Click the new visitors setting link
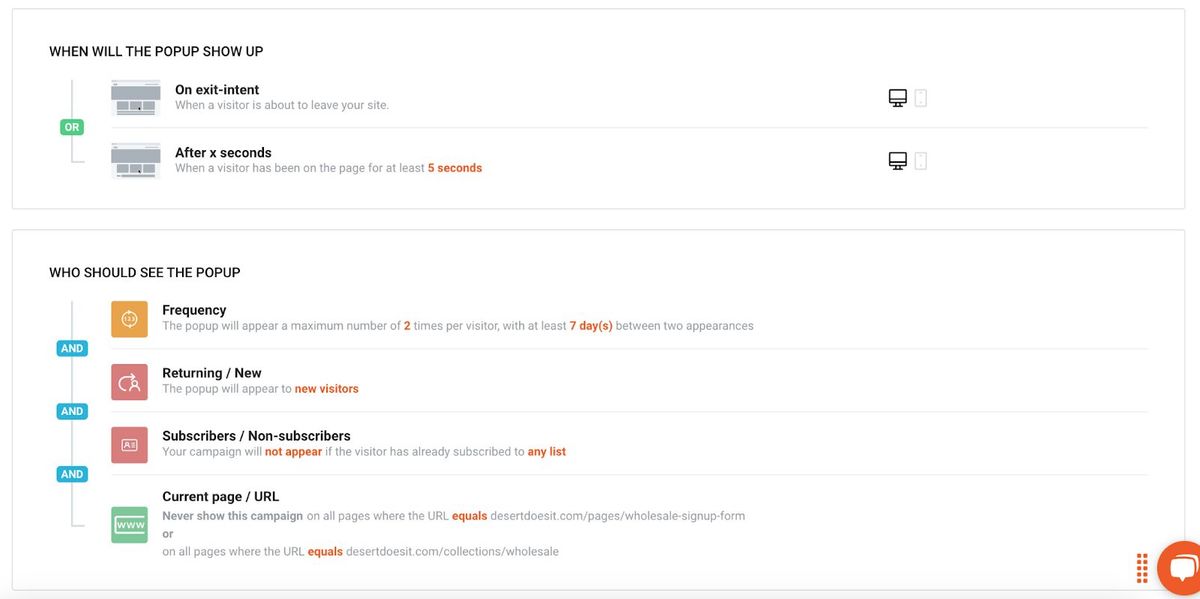The image size is (1200, 599). (x=326, y=389)
